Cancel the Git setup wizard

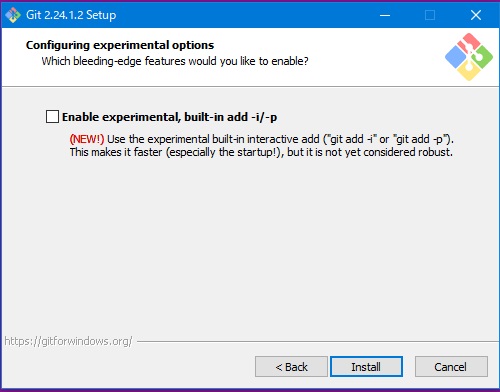pyautogui.click(x=451, y=367)
